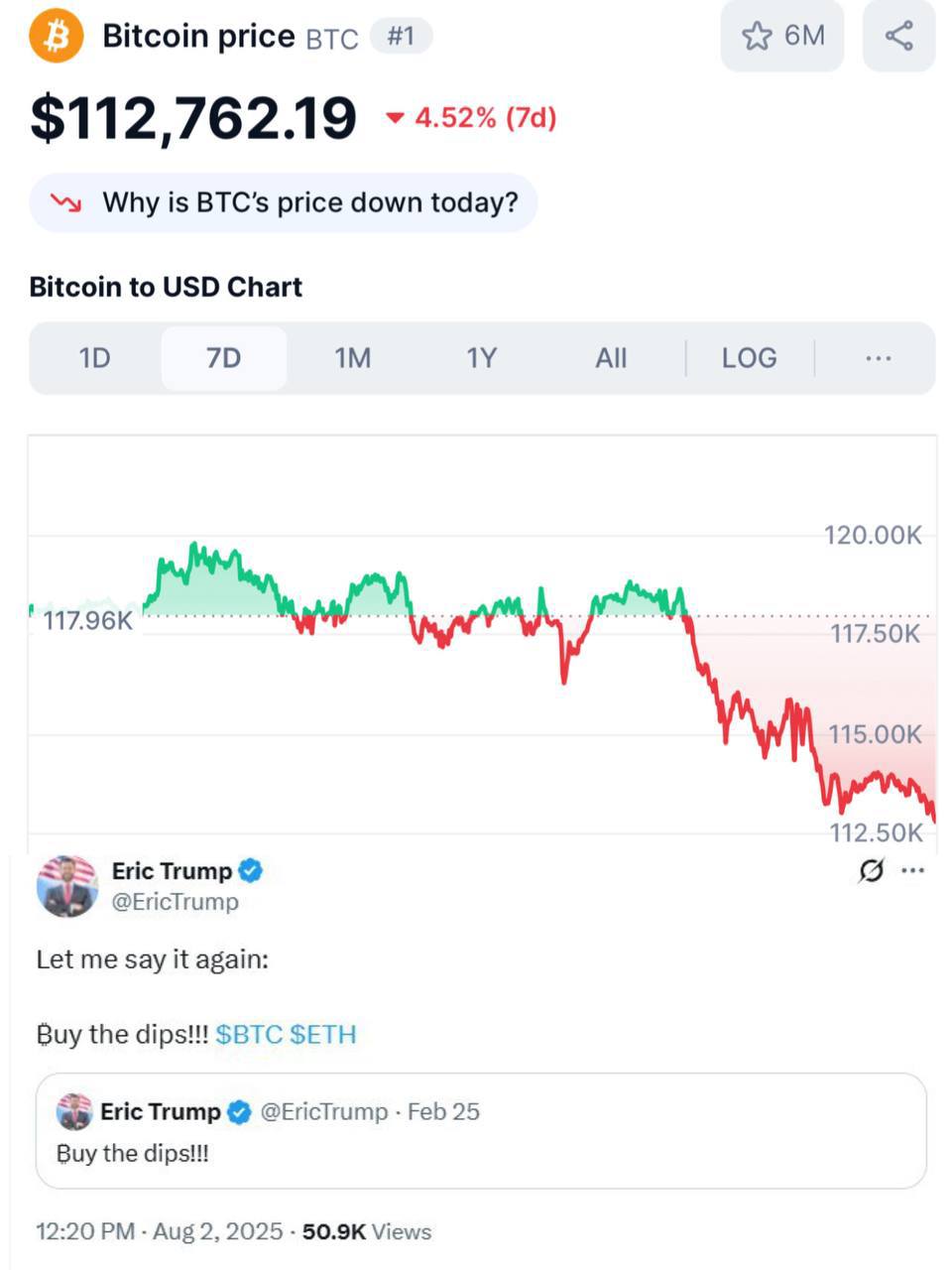Click Eric Trump's verified badge
The image size is (952, 1270).
point(251,871)
